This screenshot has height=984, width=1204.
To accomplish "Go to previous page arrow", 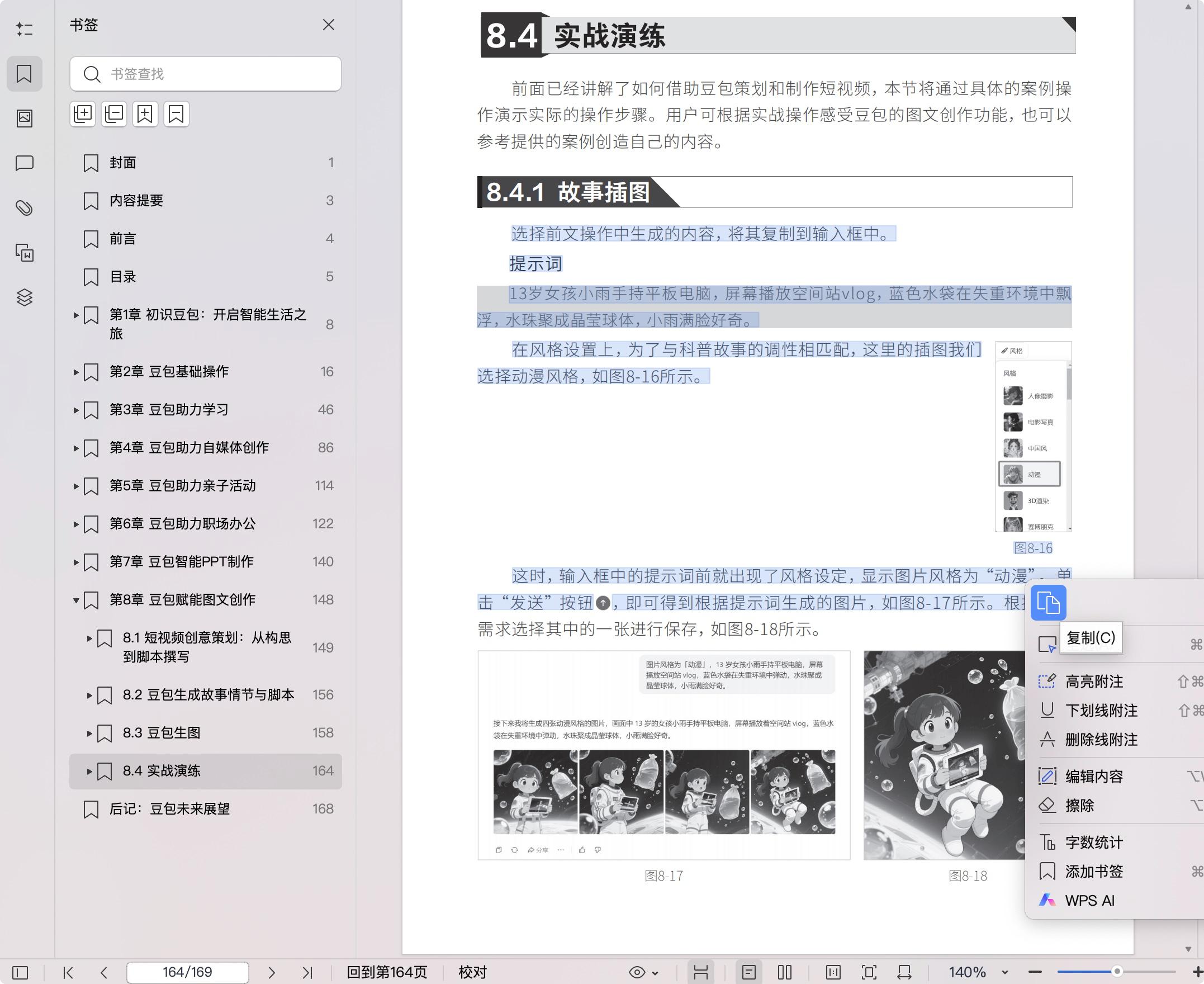I will pos(103,973).
